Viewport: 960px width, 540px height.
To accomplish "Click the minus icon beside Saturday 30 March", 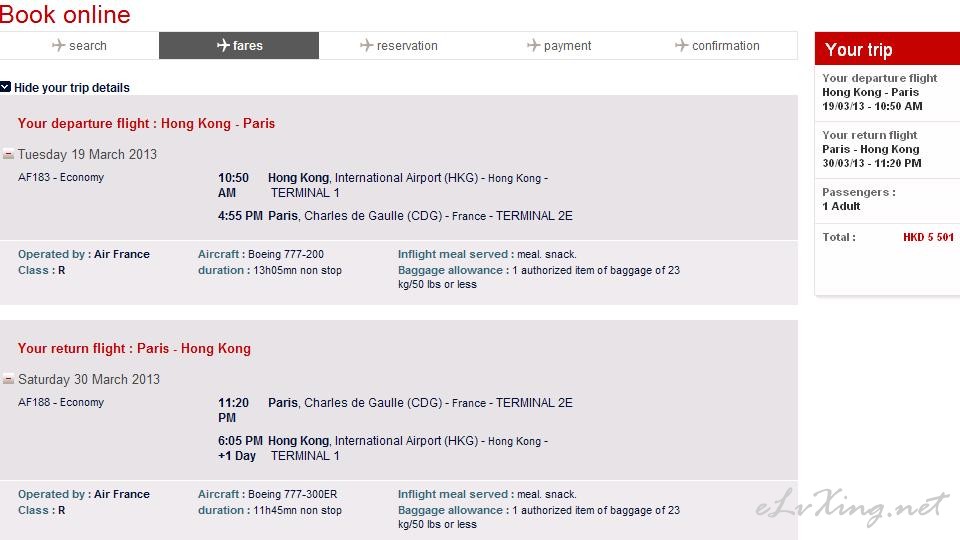I will click(x=8, y=380).
